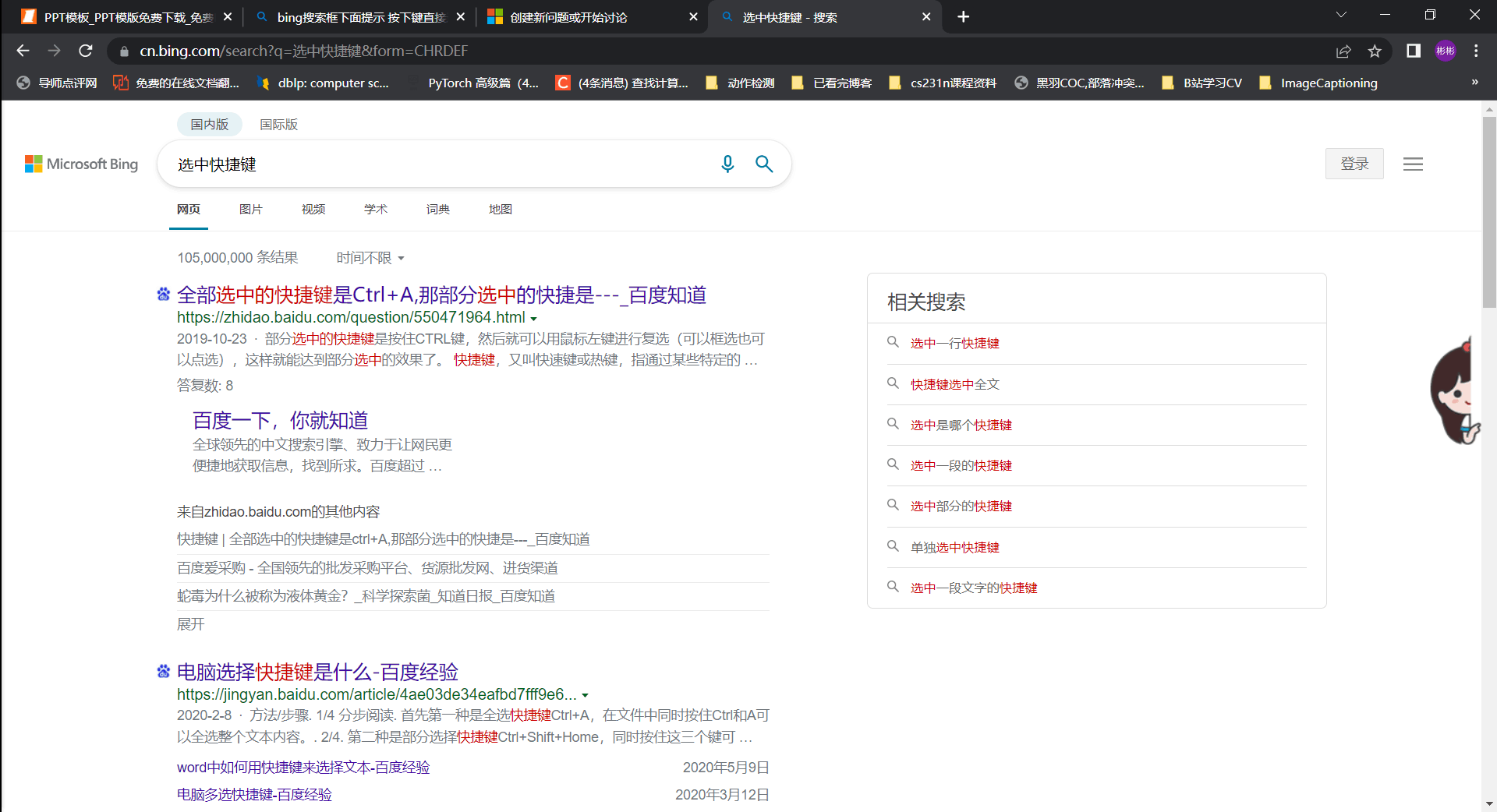Switch to the 创建新问题或开始讨论 tab
The image size is (1497, 812).
[x=591, y=16]
